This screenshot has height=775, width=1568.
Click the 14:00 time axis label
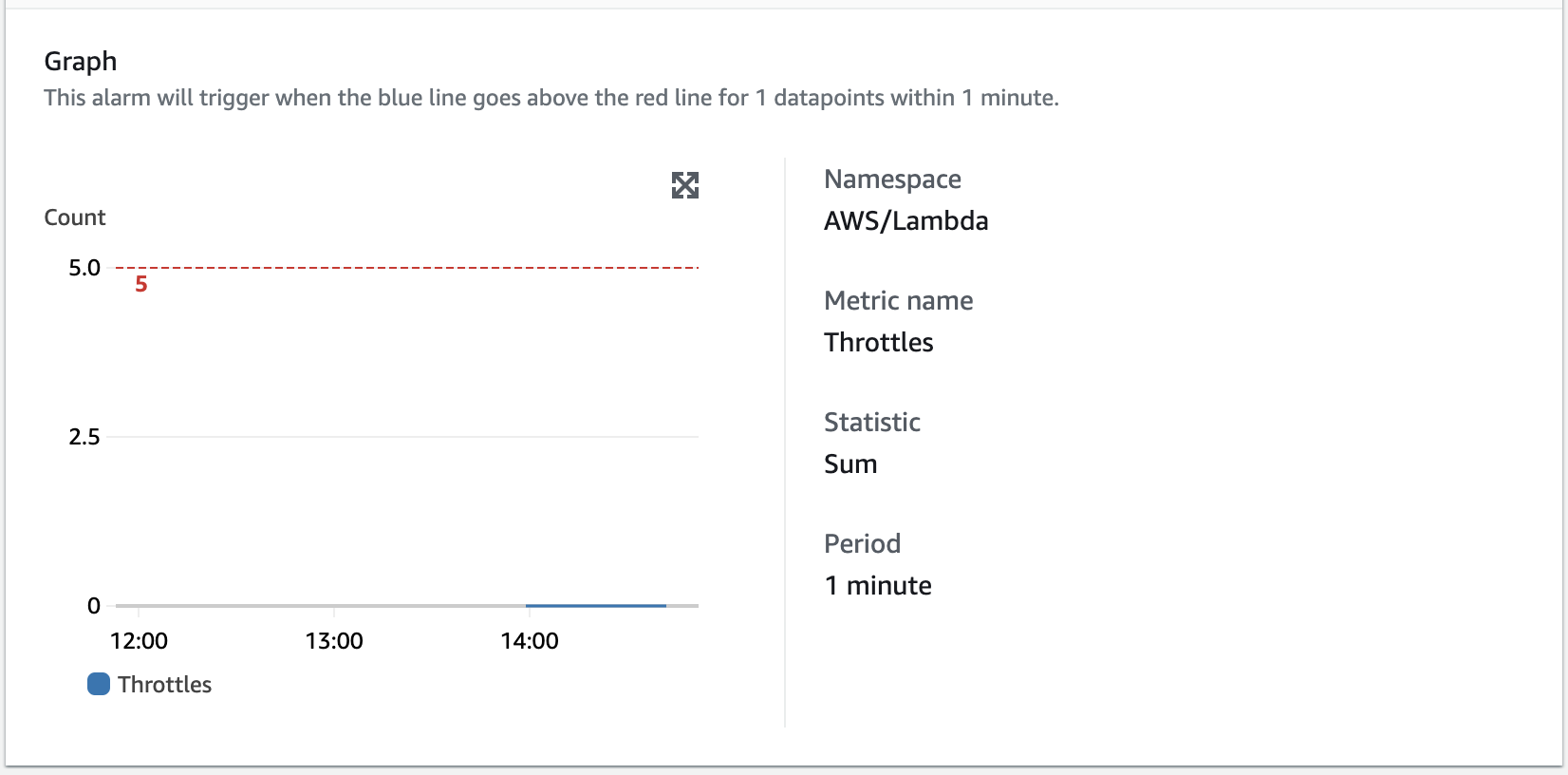530,641
